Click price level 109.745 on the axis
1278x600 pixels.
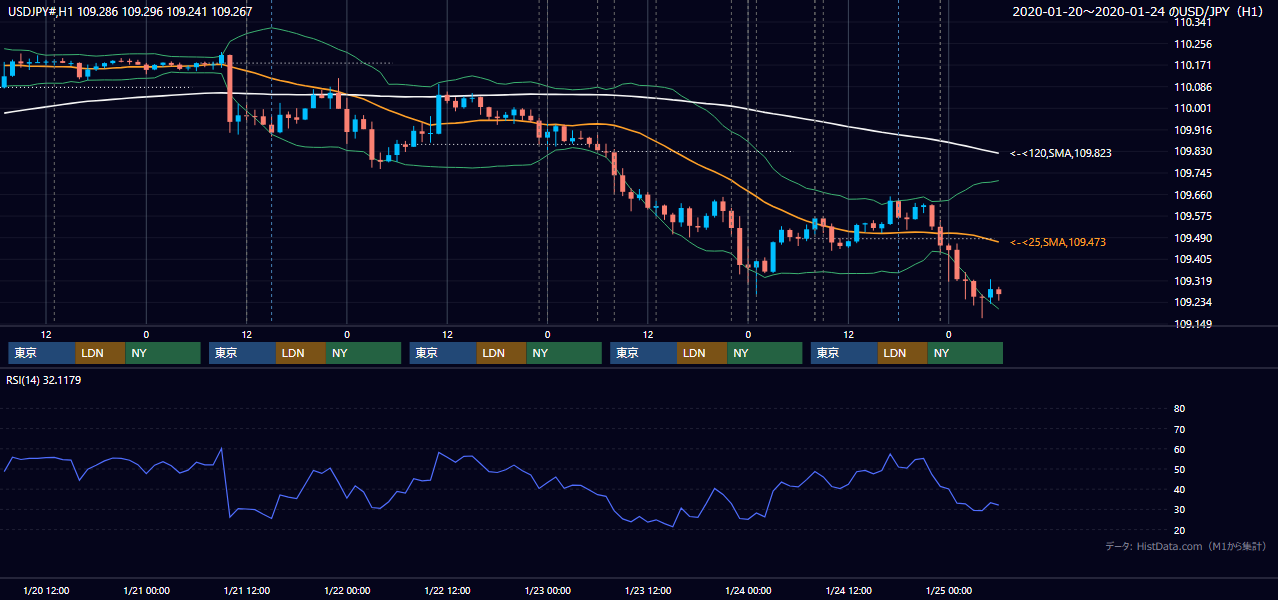click(x=1194, y=173)
